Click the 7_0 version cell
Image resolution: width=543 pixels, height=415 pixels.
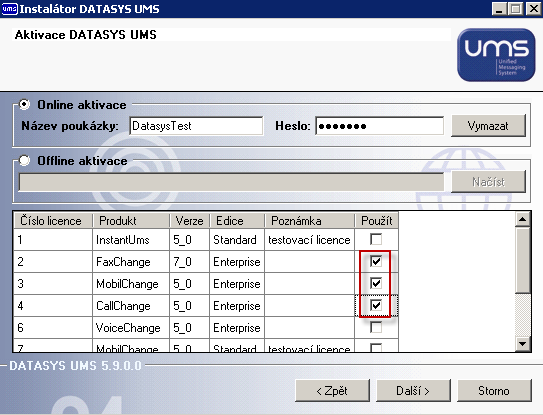pos(189,262)
